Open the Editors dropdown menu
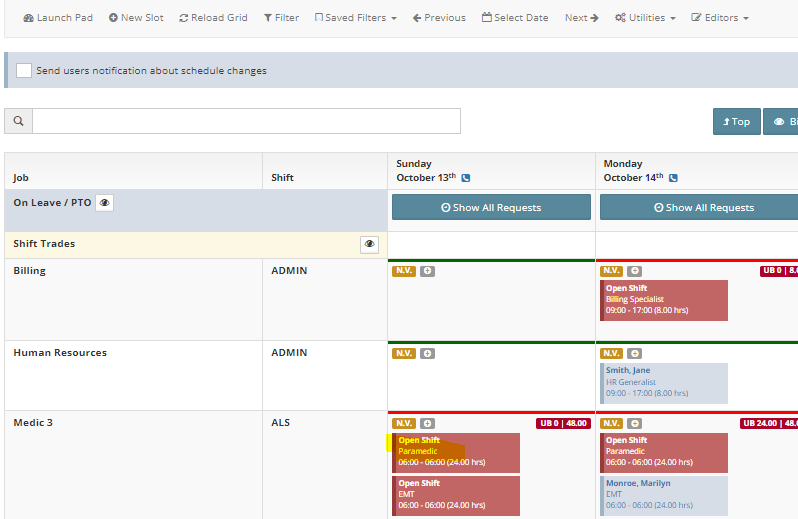Image resolution: width=798 pixels, height=519 pixels. click(x=720, y=18)
